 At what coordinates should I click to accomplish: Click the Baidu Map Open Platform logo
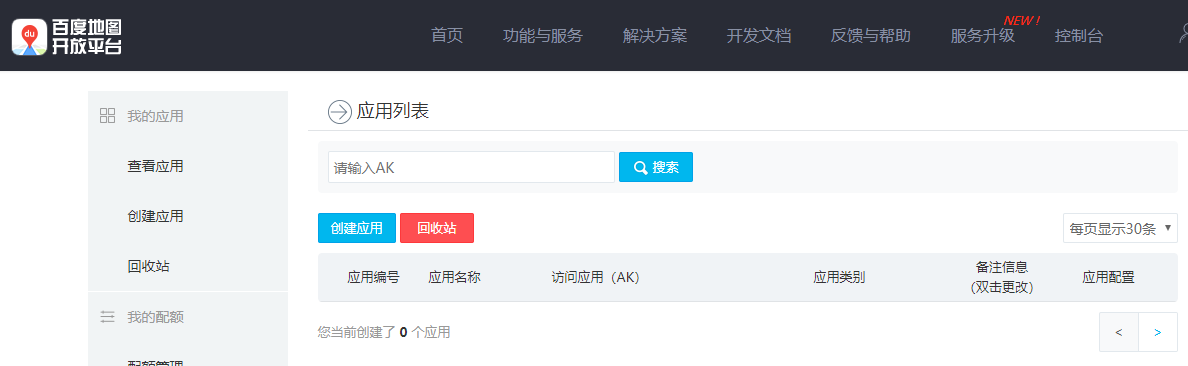point(67,36)
